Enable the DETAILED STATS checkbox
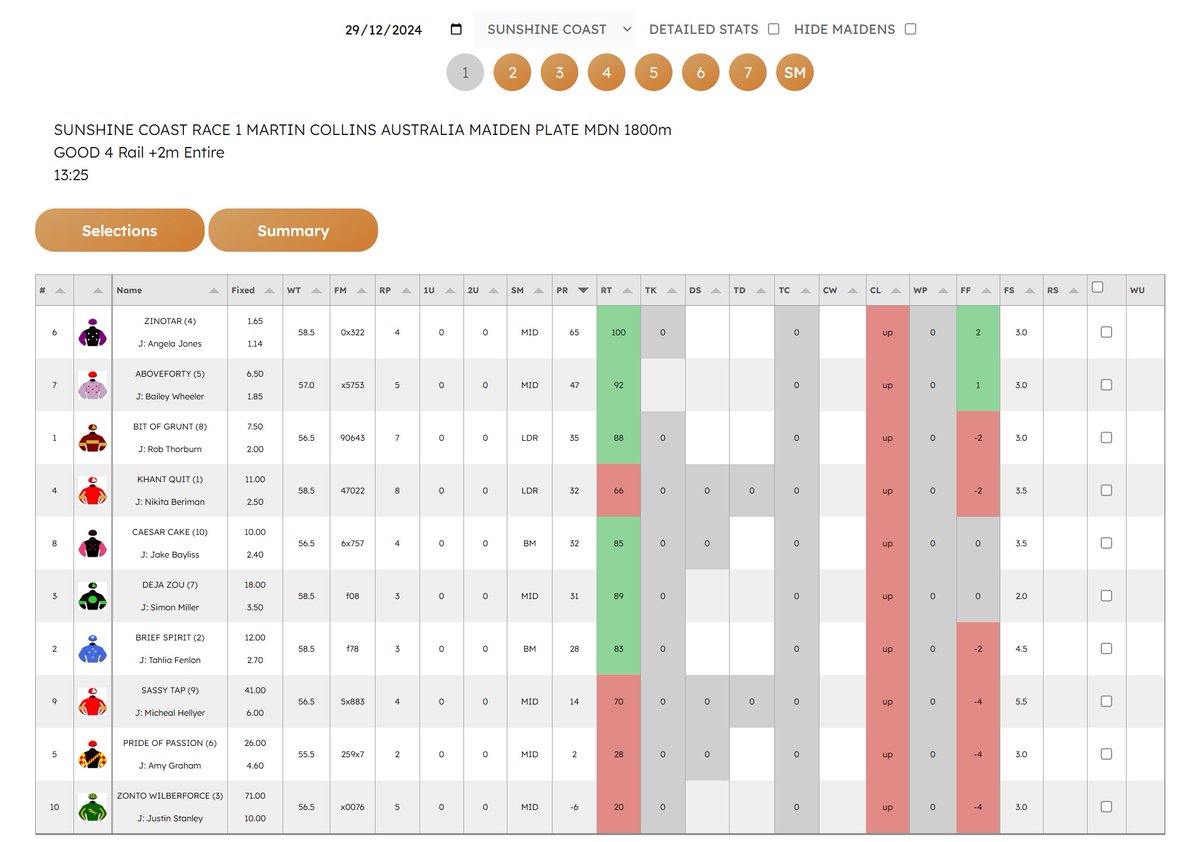Image resolution: width=1200 pixels, height=842 pixels. point(773,29)
